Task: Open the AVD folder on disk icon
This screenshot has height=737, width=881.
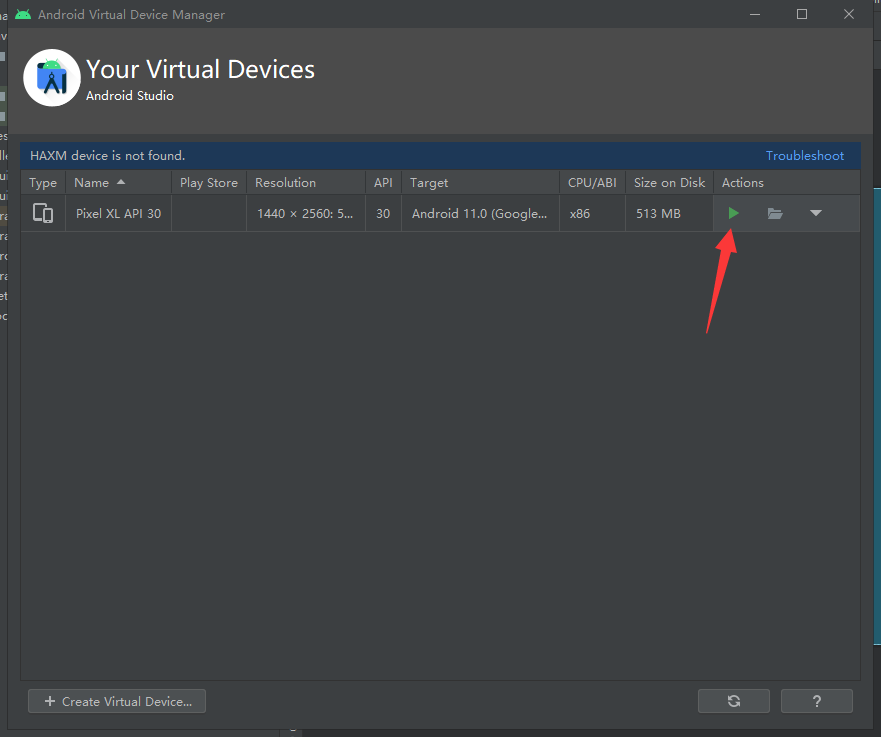Action: 775,213
